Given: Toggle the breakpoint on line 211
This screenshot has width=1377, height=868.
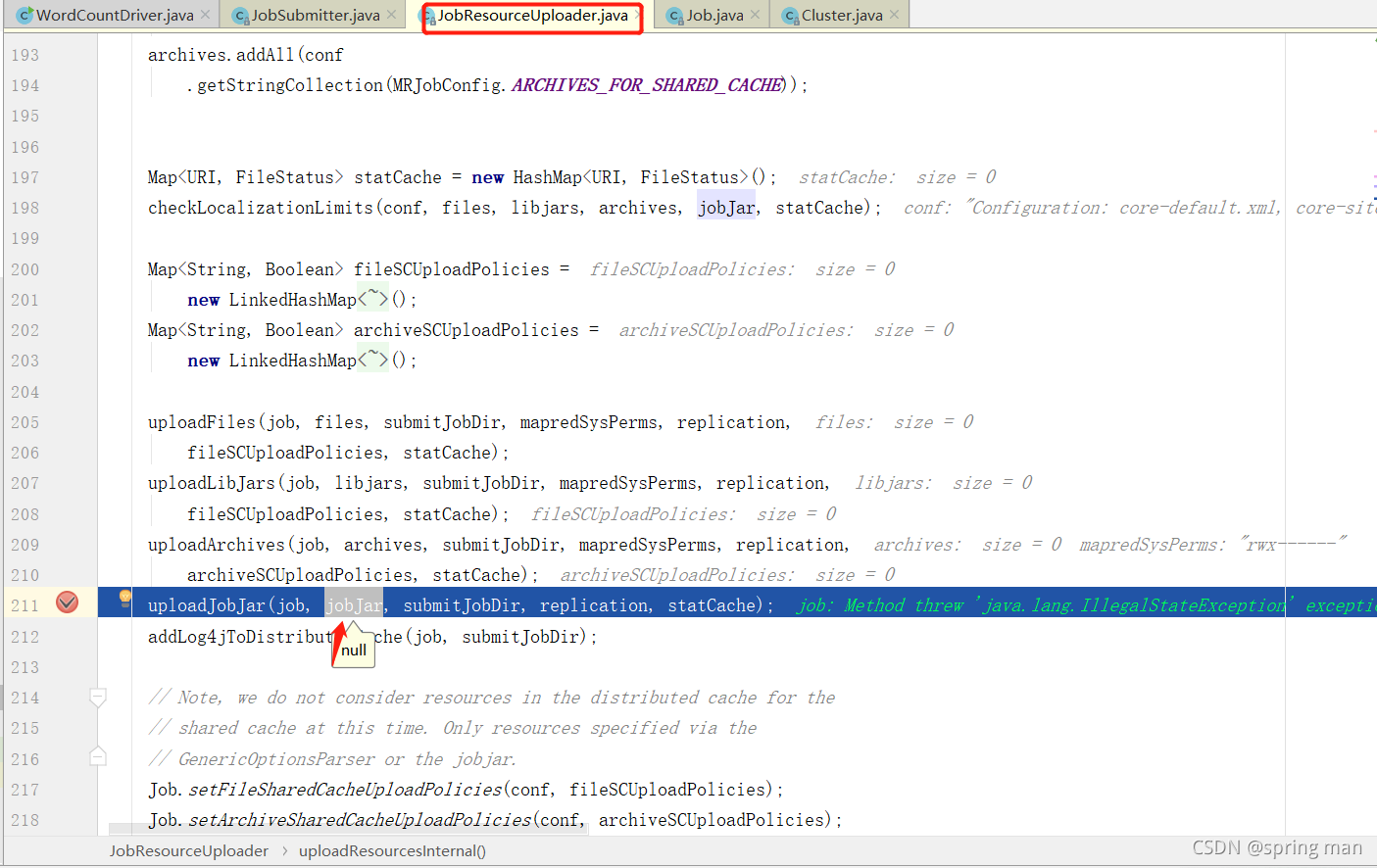Looking at the screenshot, I should [67, 602].
